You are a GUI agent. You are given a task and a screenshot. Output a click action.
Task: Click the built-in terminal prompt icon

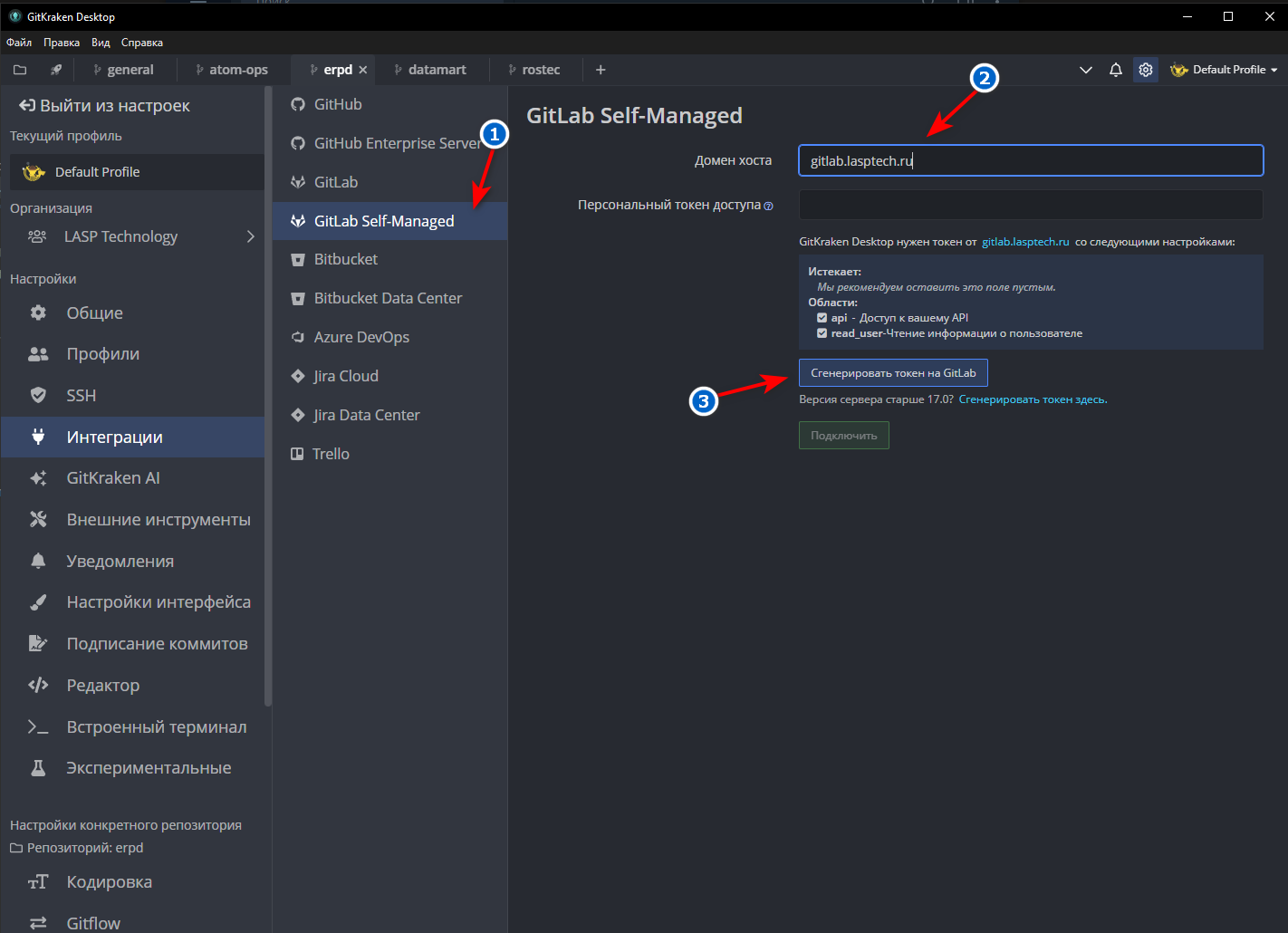pyautogui.click(x=38, y=726)
